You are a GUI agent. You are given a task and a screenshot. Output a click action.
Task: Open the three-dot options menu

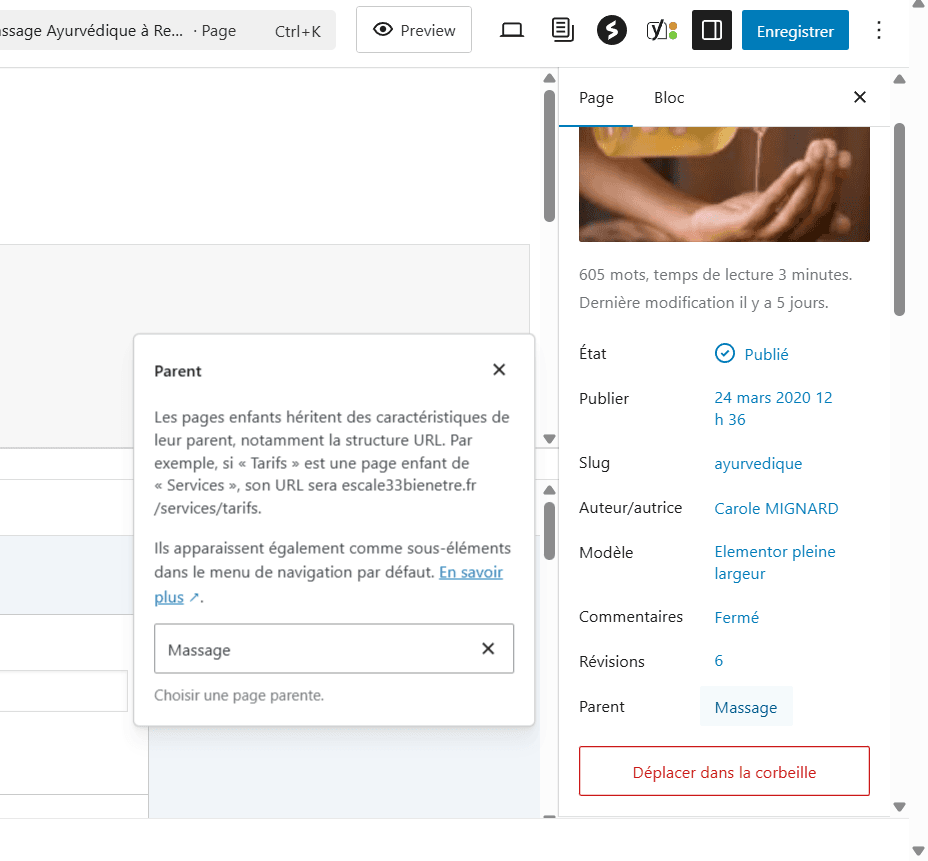pyautogui.click(x=879, y=30)
